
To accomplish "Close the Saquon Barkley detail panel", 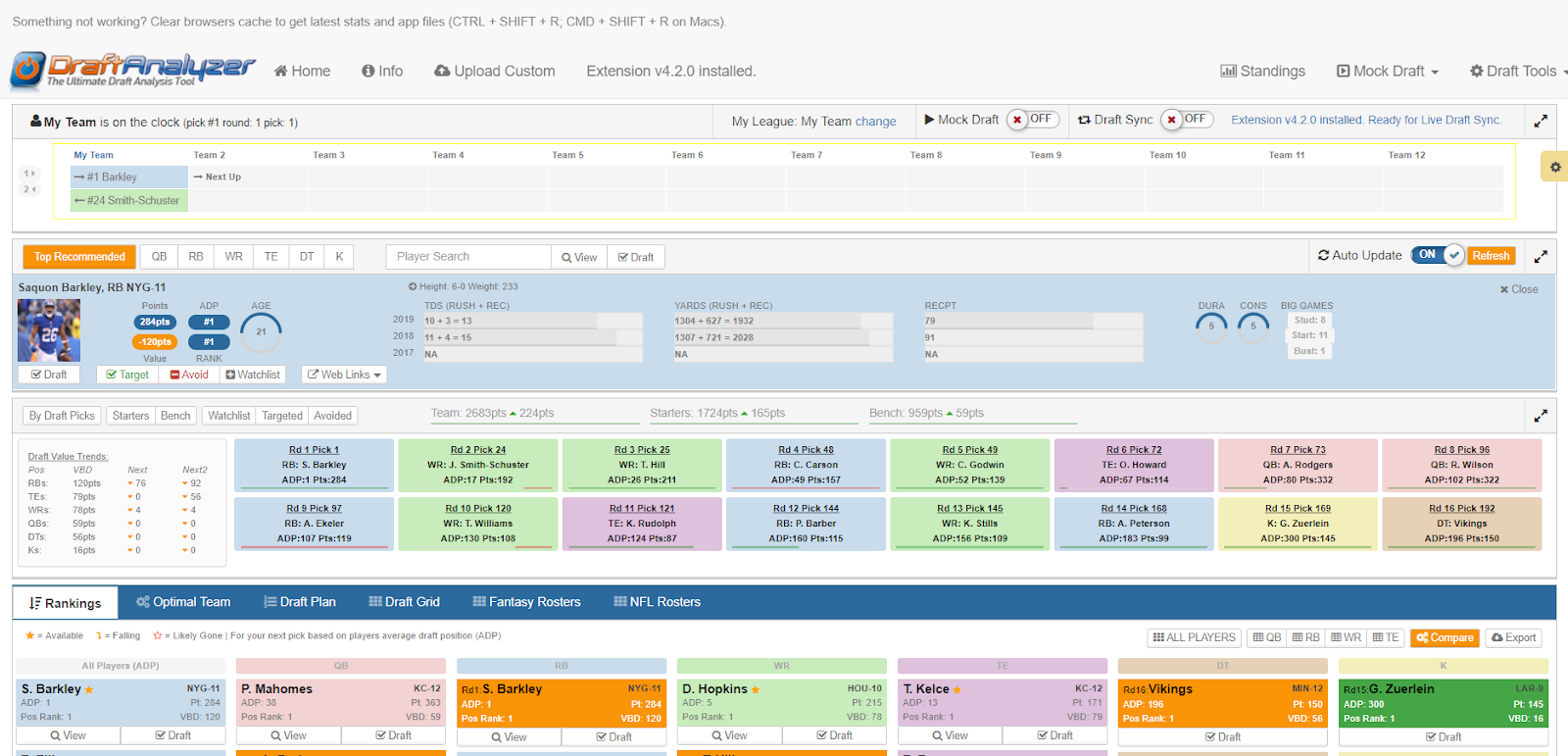I will (1519, 289).
